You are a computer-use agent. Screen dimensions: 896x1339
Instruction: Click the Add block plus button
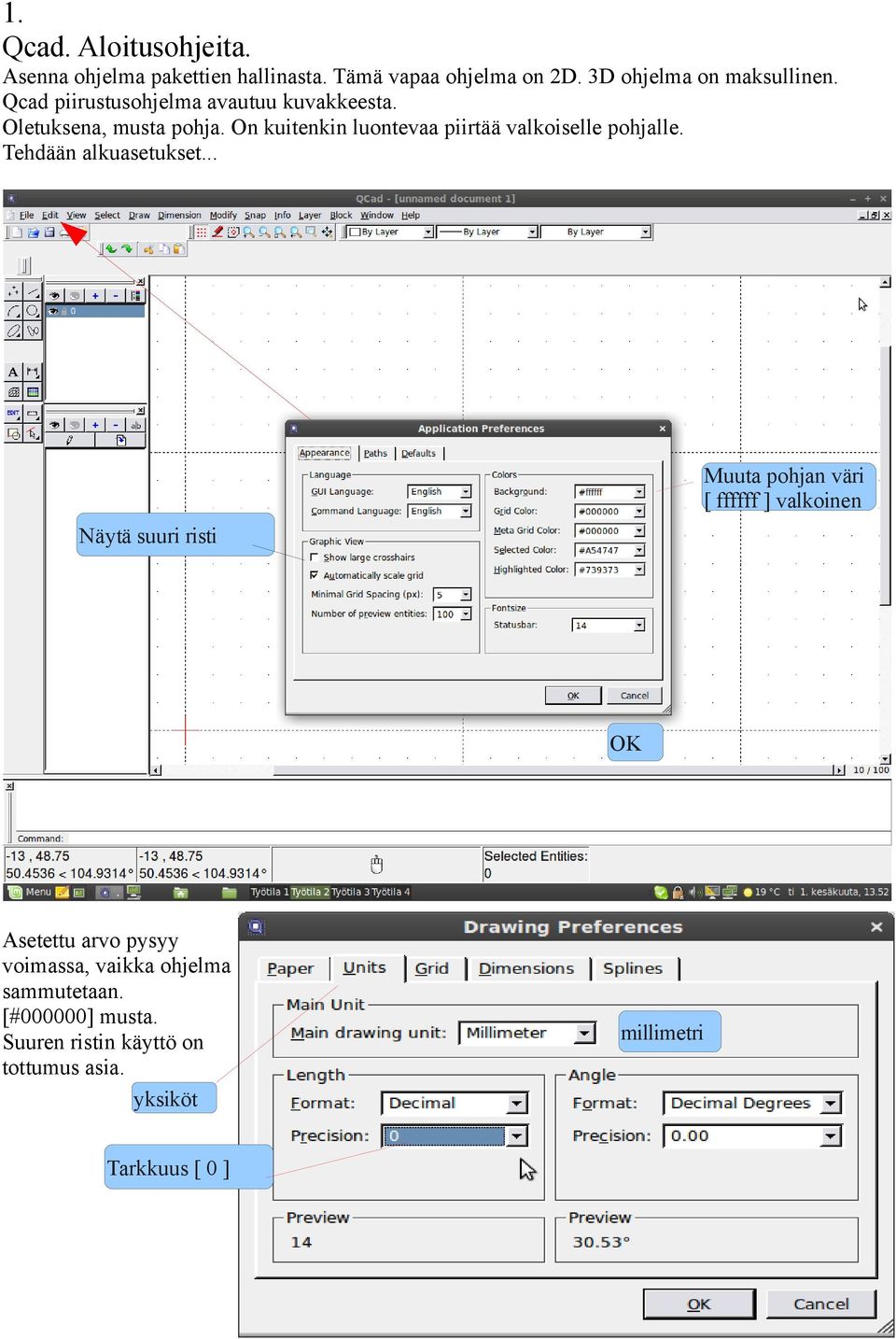click(x=95, y=425)
